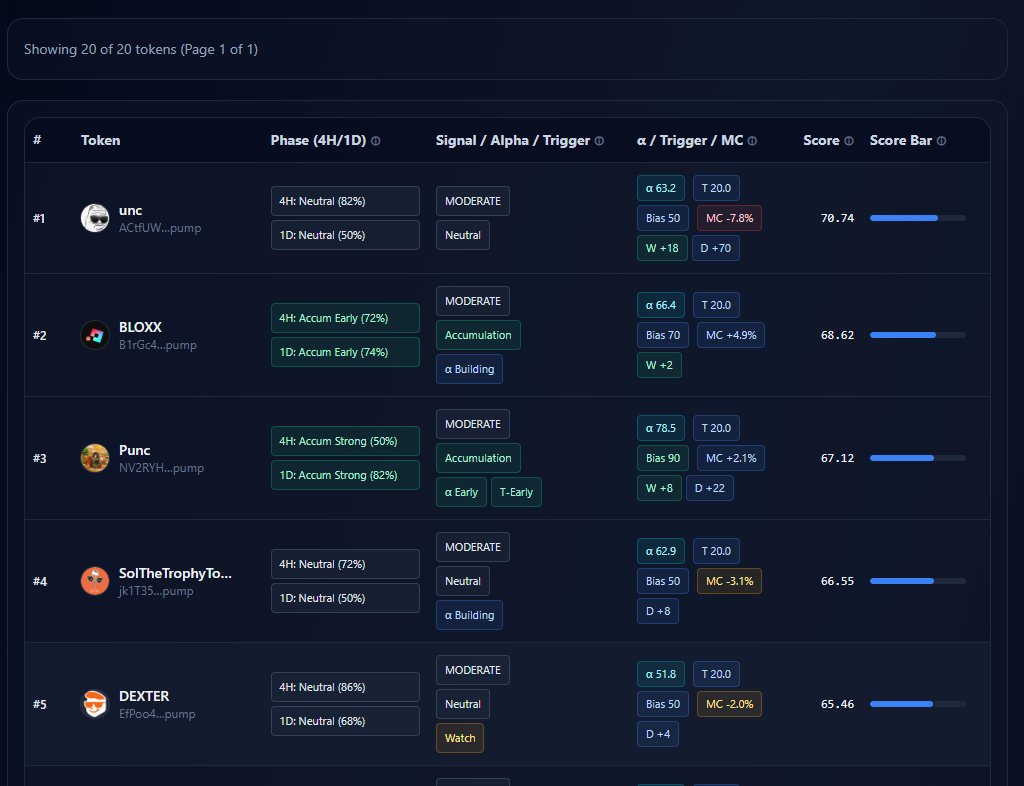The height and width of the screenshot is (786, 1024).
Task: Click the info icon next to Score header
Action: point(849,141)
